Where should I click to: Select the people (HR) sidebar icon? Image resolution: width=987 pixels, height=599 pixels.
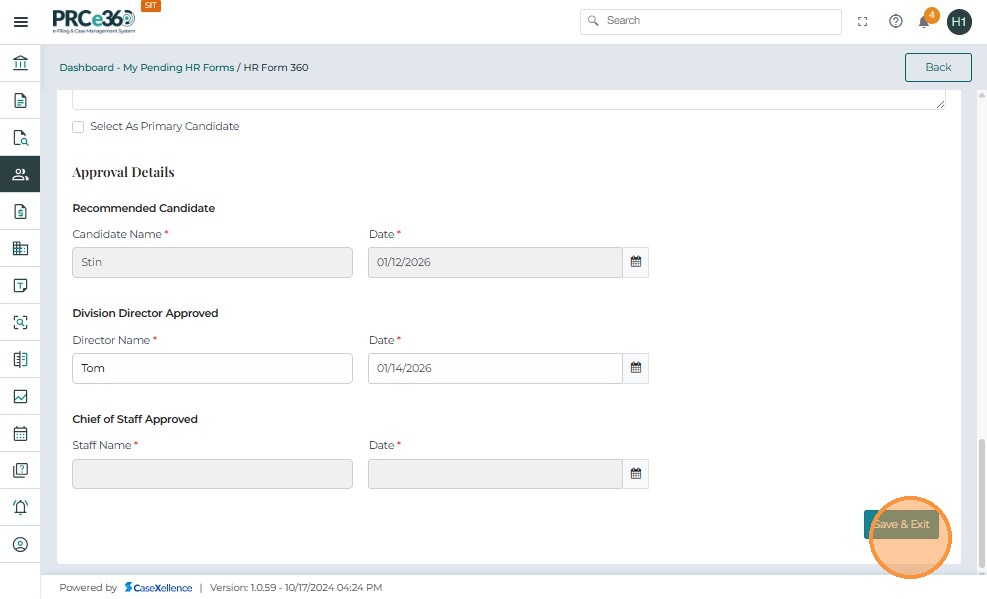20,174
